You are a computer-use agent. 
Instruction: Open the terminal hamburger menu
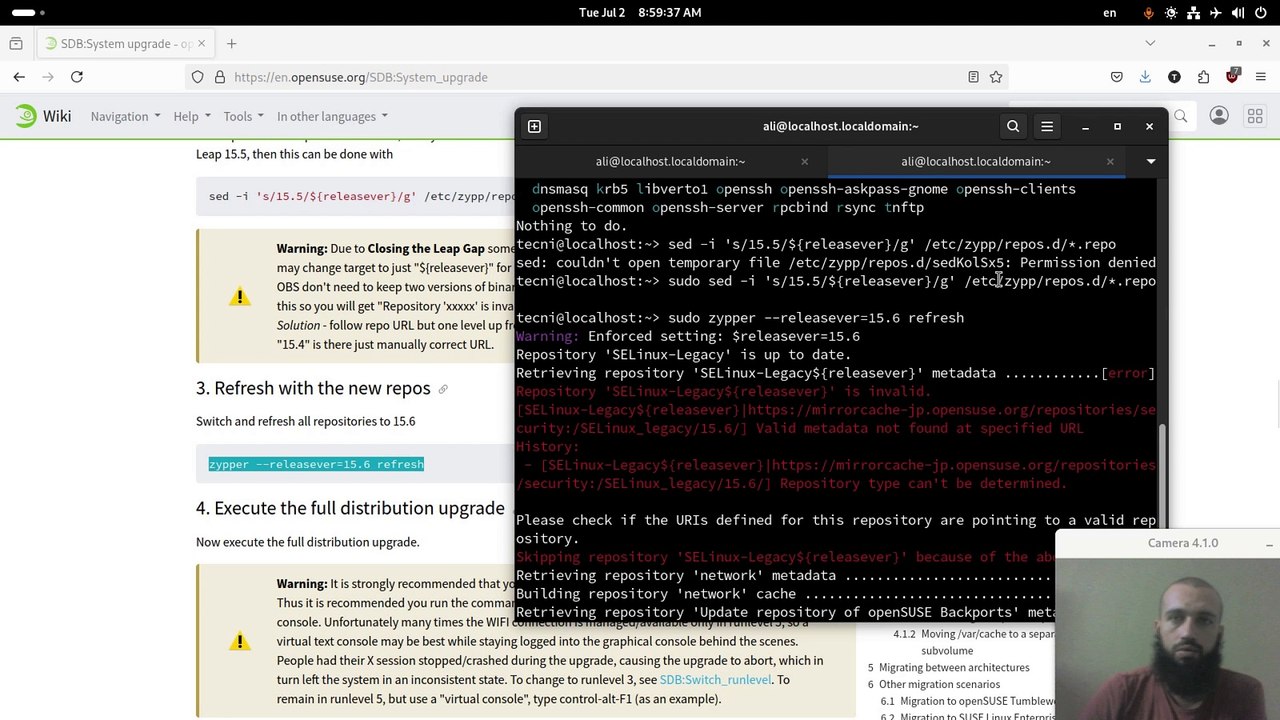pyautogui.click(x=1047, y=126)
